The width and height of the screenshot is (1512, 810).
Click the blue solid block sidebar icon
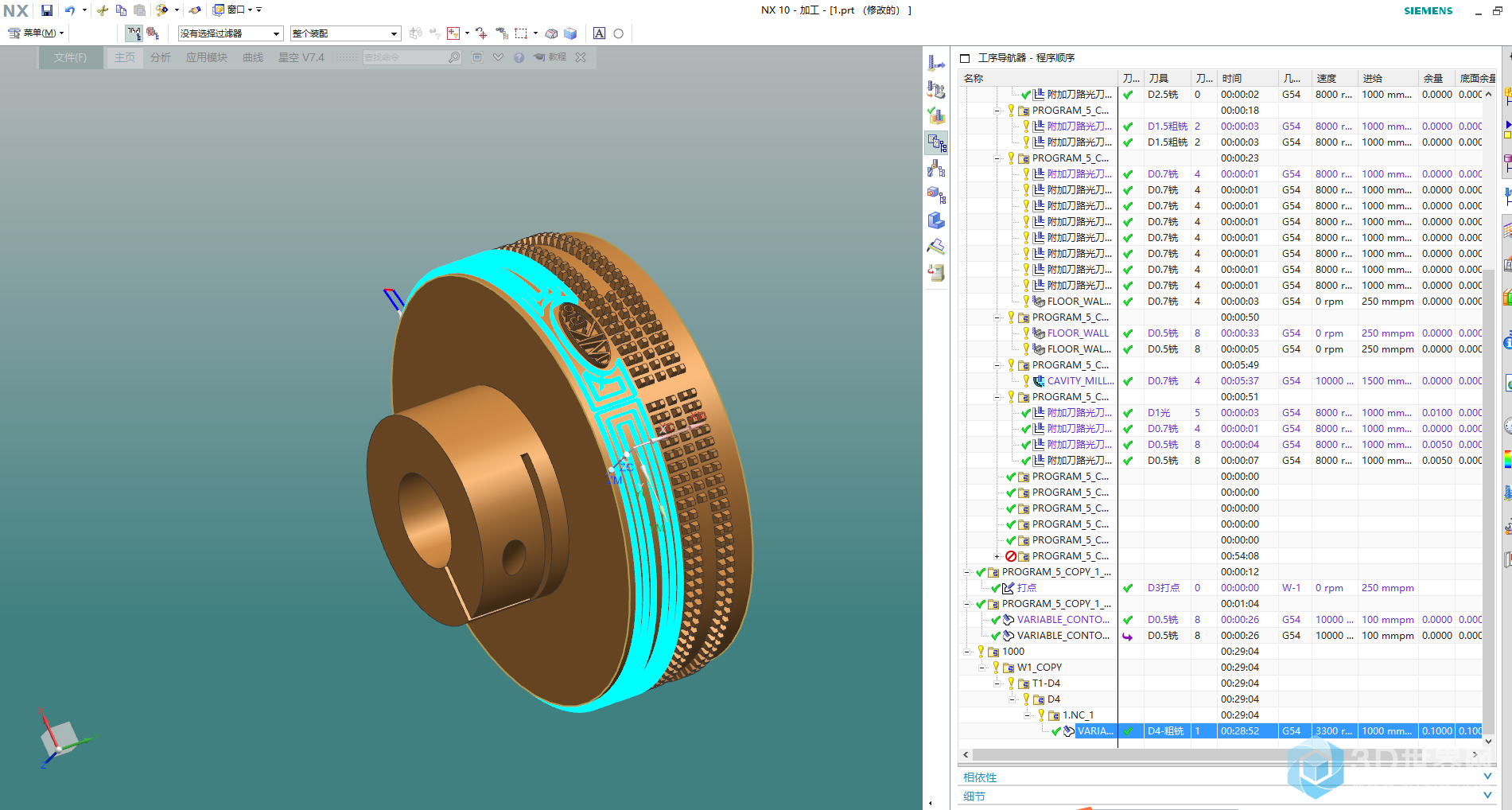[x=937, y=220]
